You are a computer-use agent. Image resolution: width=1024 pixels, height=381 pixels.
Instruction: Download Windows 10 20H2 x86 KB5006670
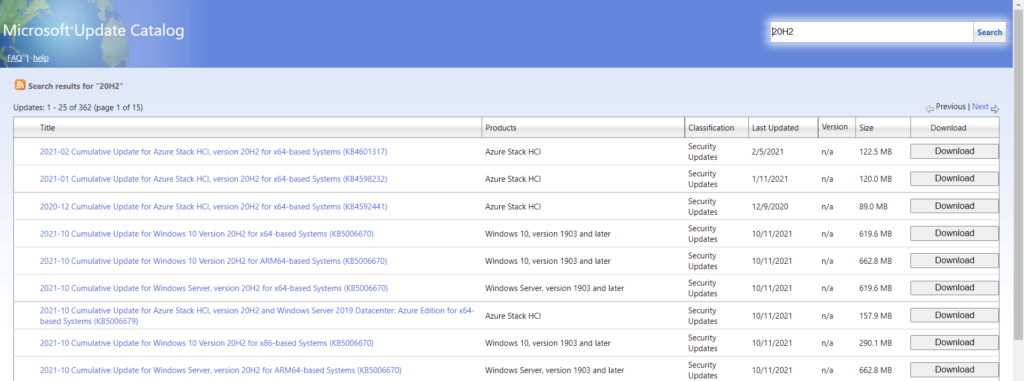[954, 343]
